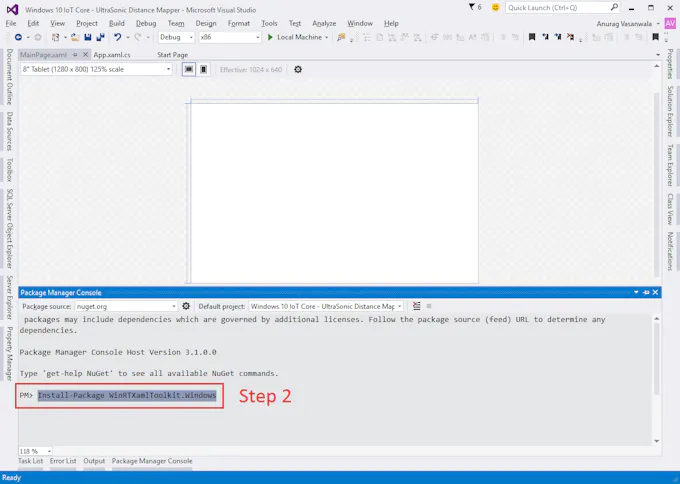The height and width of the screenshot is (484, 680).
Task: Click the AV user account avatar
Action: click(x=670, y=24)
